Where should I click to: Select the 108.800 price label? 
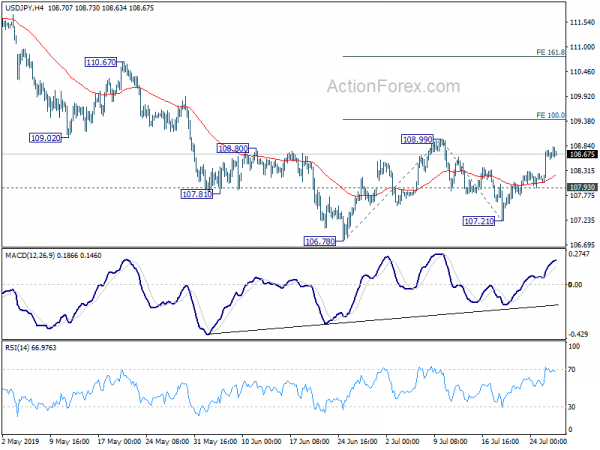233,148
